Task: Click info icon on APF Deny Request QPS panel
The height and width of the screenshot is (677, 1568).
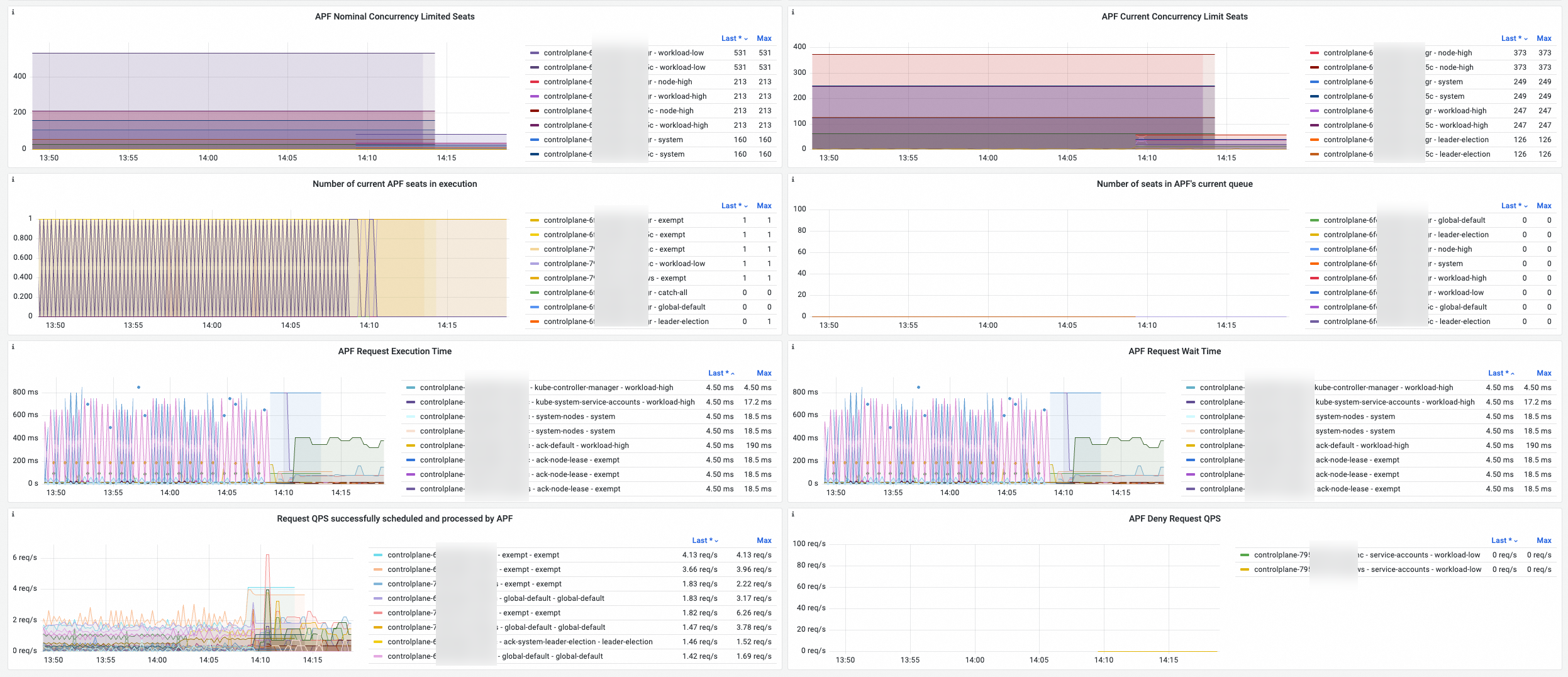Action: pos(792,514)
